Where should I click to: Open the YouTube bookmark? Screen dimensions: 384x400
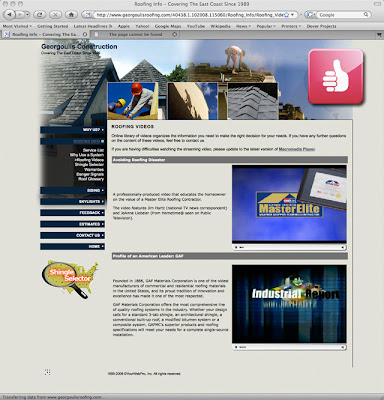(x=196, y=26)
